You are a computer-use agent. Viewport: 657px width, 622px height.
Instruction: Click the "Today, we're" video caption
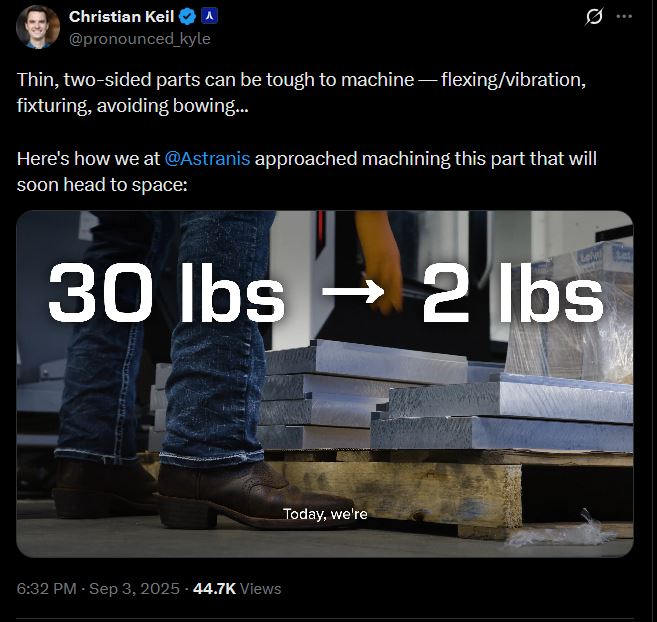pos(325,514)
